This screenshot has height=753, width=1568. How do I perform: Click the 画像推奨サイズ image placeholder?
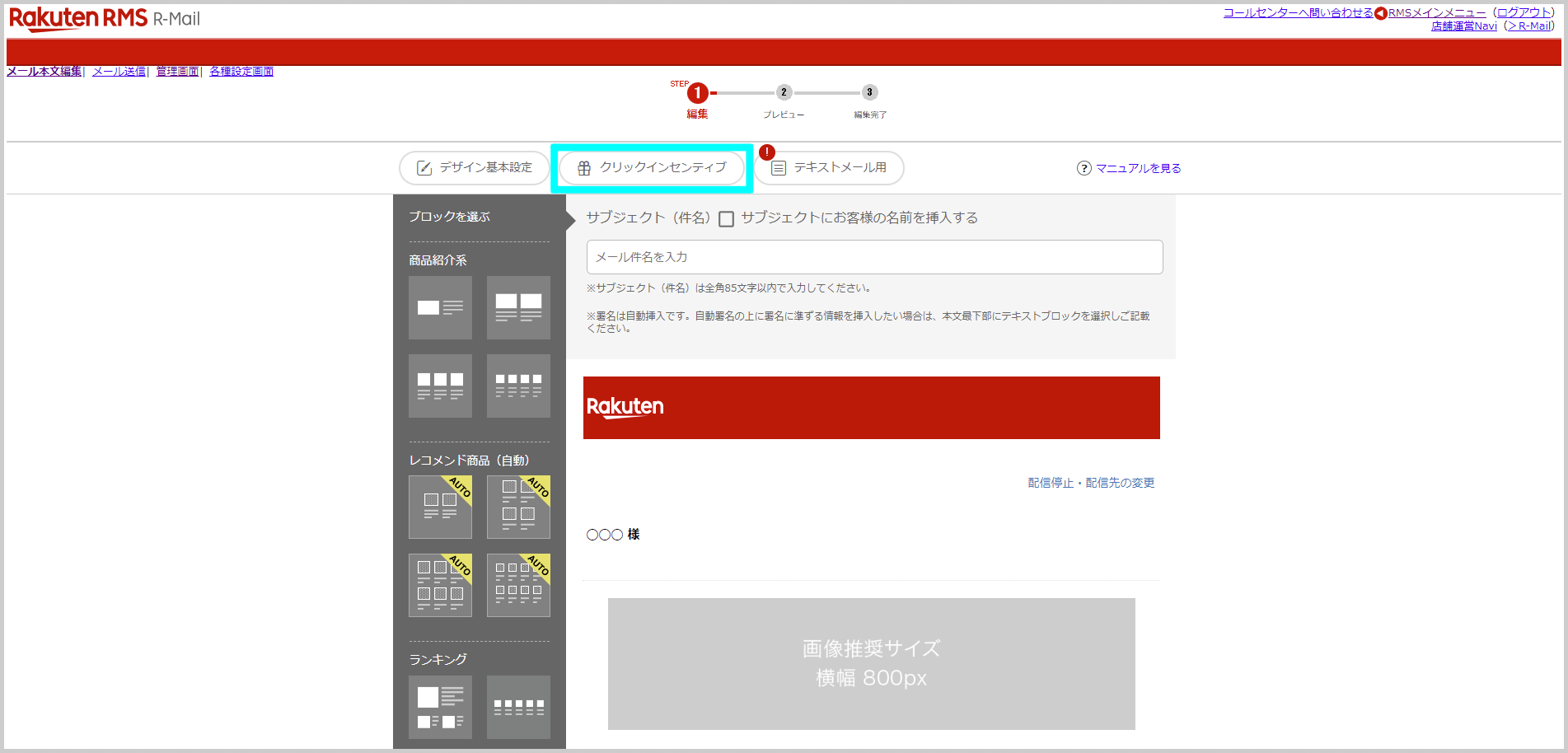pyautogui.click(x=871, y=664)
